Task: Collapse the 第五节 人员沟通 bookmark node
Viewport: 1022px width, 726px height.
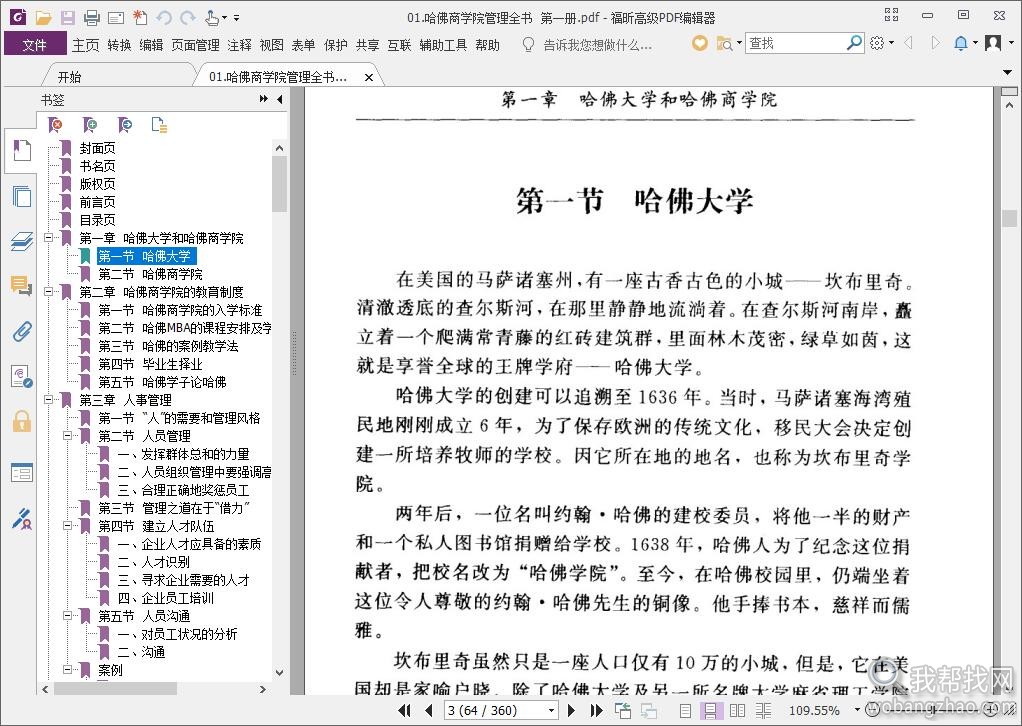Action: tap(67, 615)
